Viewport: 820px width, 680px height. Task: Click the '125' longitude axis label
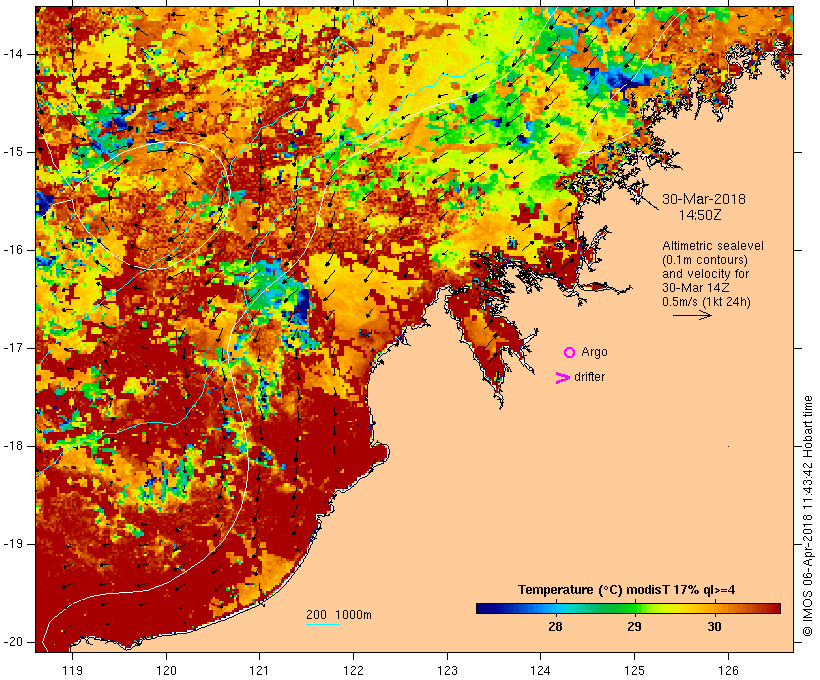point(634,670)
